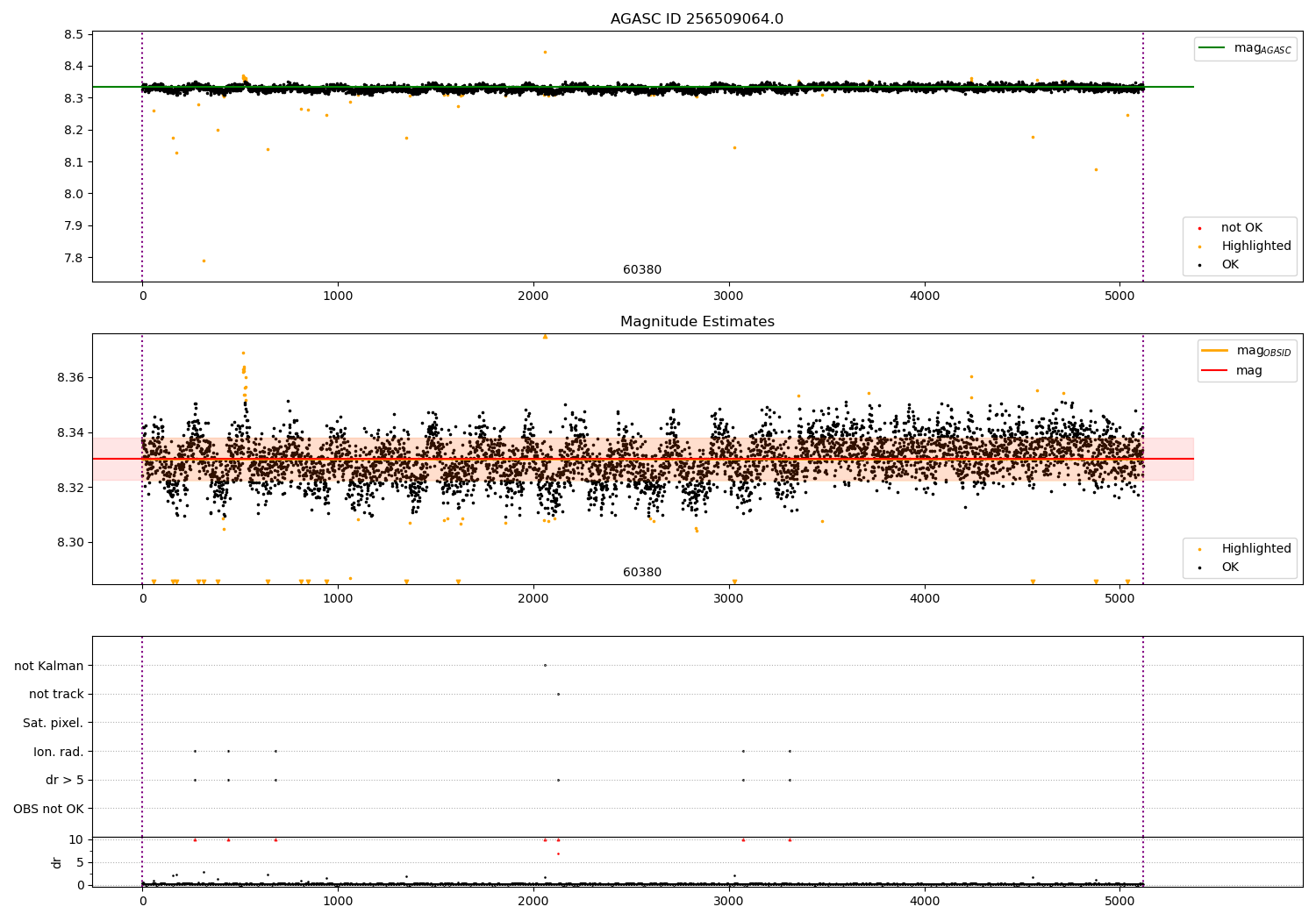Click the "OBS not OK" row label
The width and height of the screenshot is (1316, 921).
(x=49, y=810)
